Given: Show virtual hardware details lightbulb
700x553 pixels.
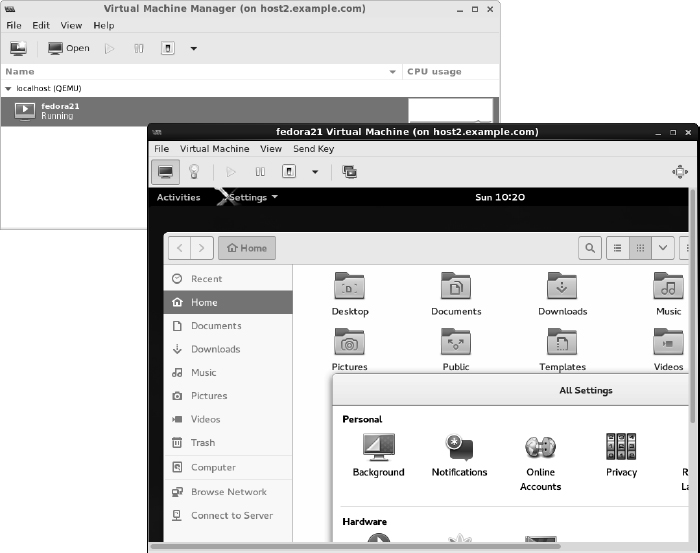Looking at the screenshot, I should [x=194, y=172].
